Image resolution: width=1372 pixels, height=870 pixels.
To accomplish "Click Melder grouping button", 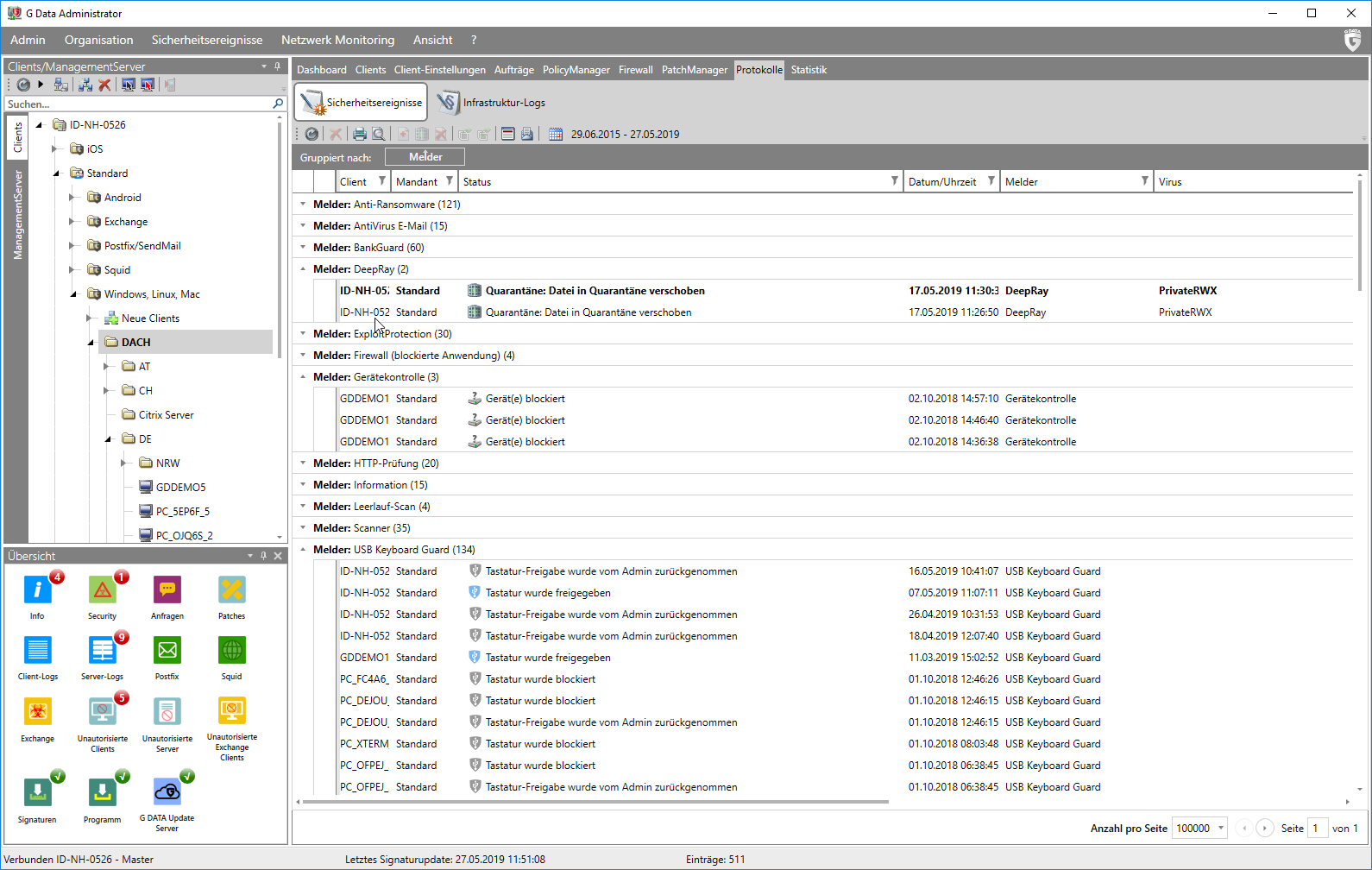I will click(425, 156).
